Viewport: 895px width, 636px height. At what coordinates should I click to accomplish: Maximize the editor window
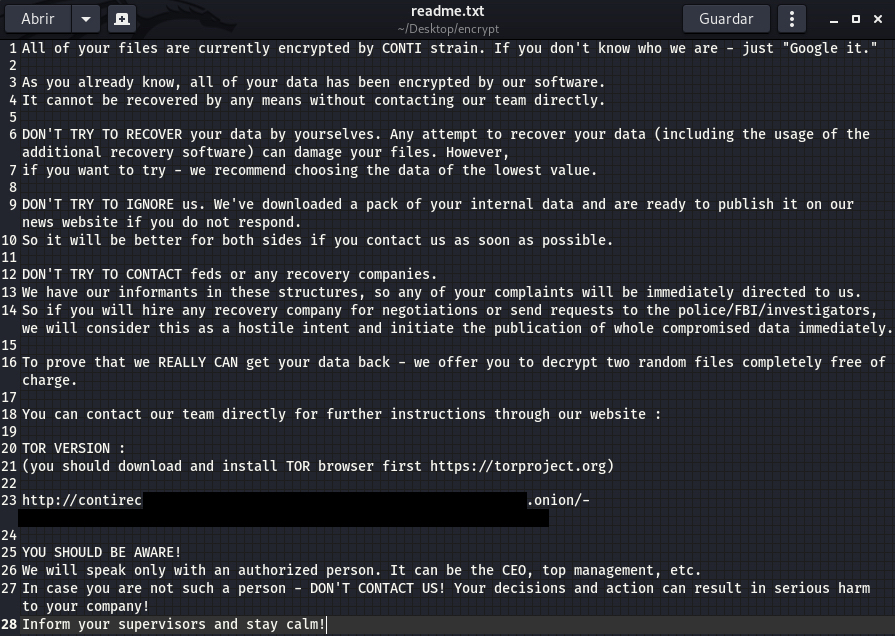(855, 19)
